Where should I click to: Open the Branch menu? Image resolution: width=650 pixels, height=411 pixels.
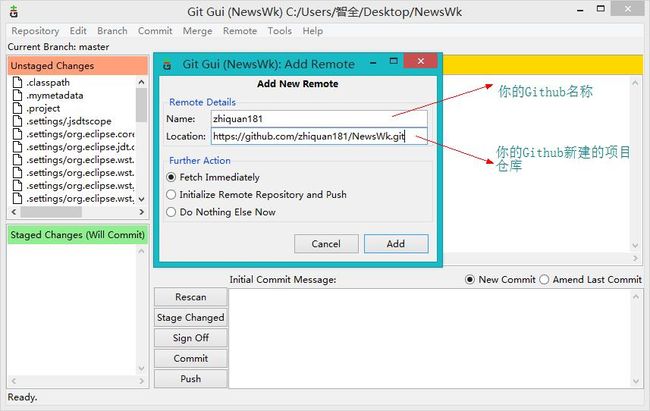(x=112, y=31)
